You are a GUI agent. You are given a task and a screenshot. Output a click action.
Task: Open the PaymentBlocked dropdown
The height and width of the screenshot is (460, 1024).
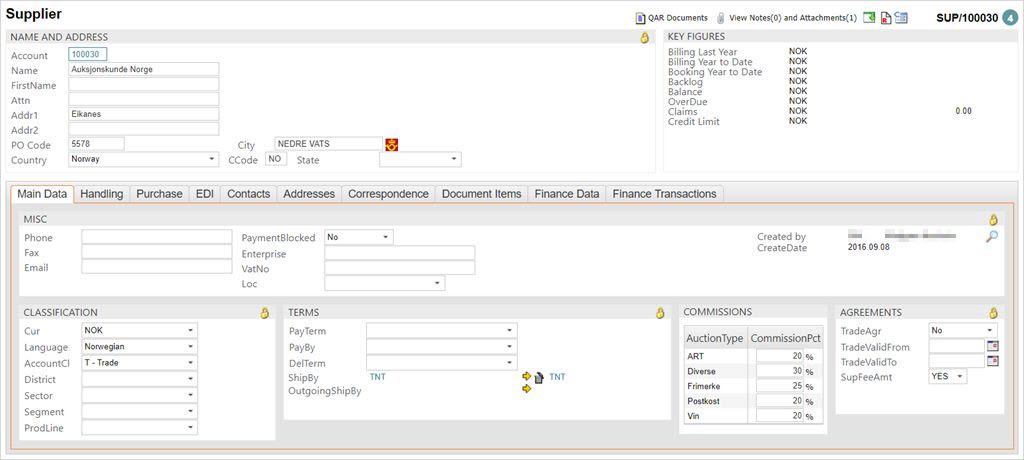(385, 237)
